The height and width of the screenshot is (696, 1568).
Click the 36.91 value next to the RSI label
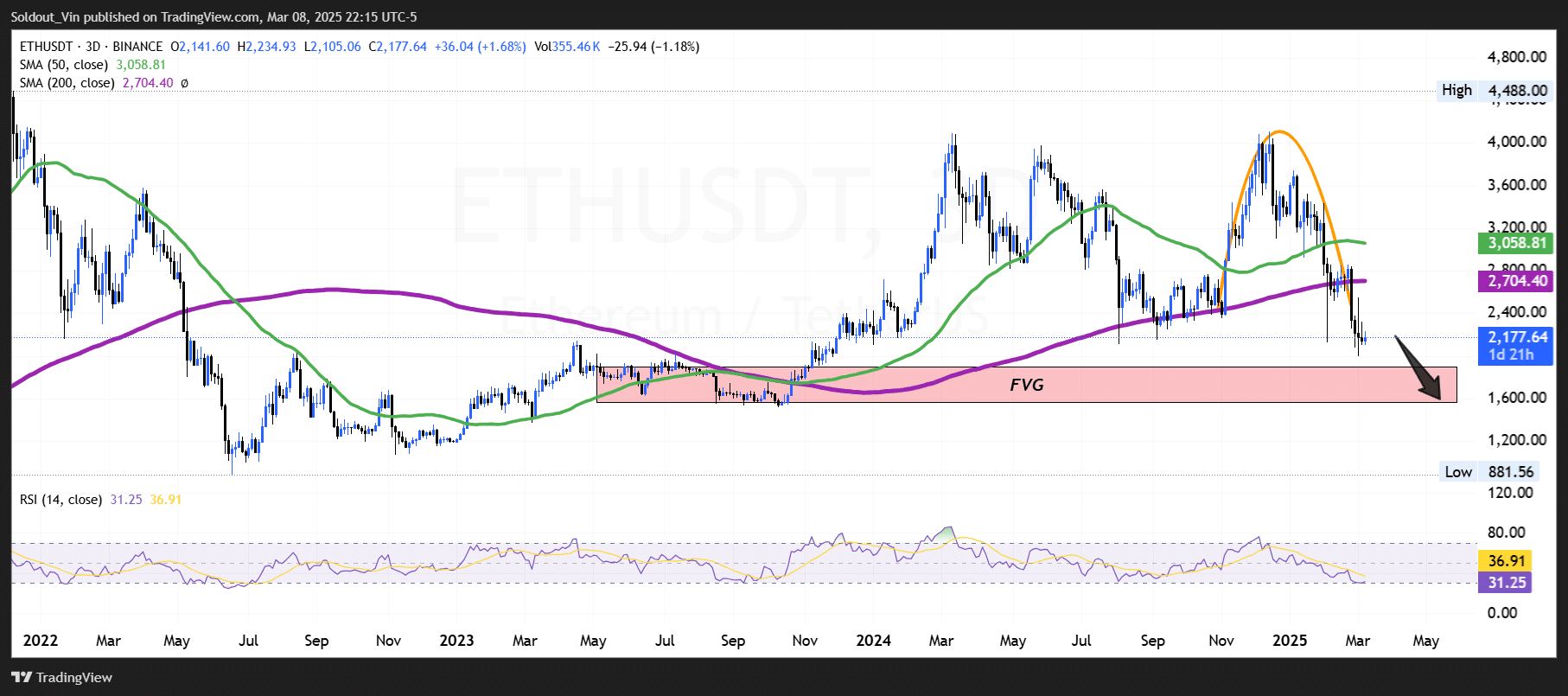(166, 500)
